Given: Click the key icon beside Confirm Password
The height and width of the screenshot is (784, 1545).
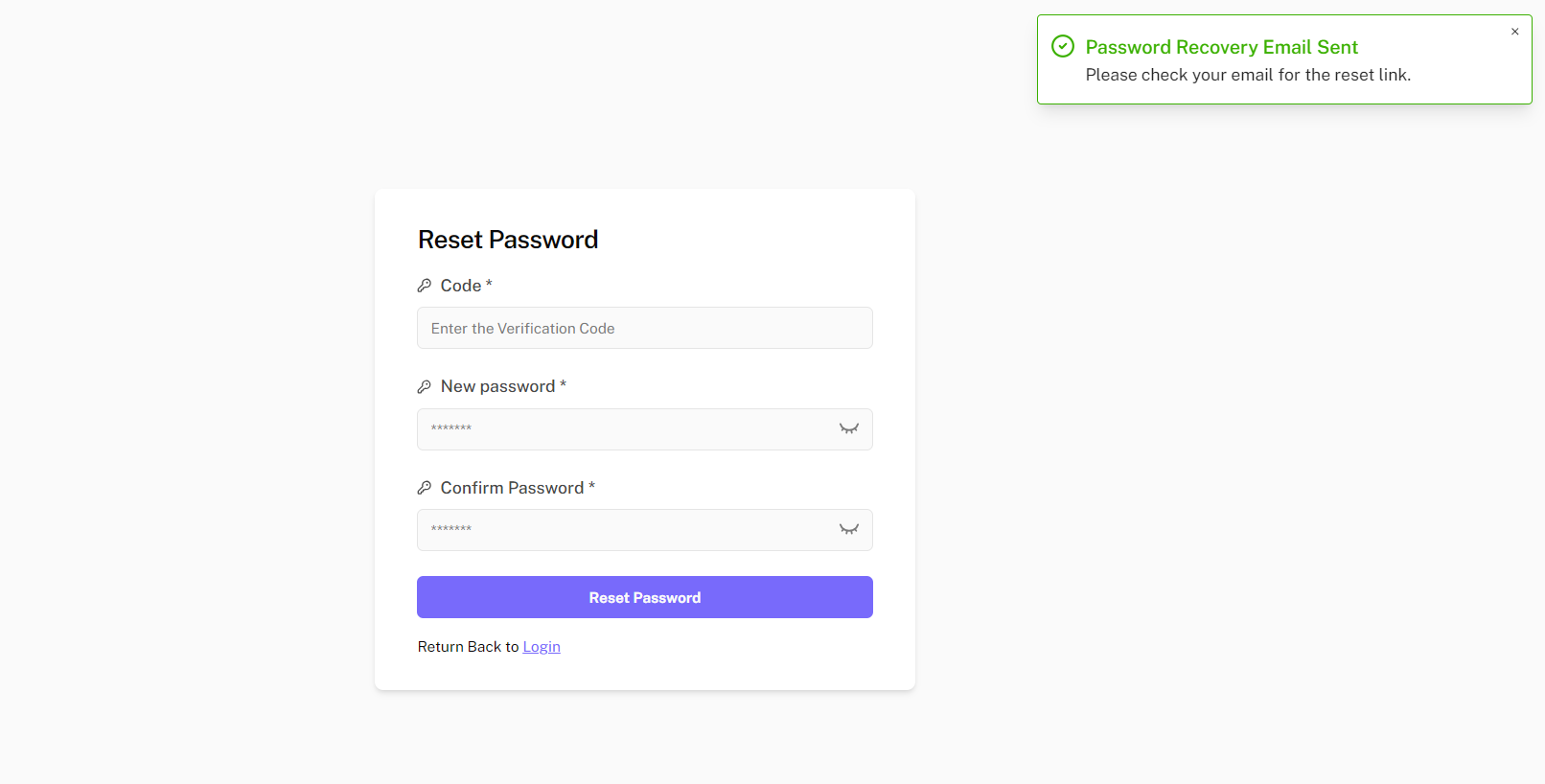Looking at the screenshot, I should [x=425, y=488].
